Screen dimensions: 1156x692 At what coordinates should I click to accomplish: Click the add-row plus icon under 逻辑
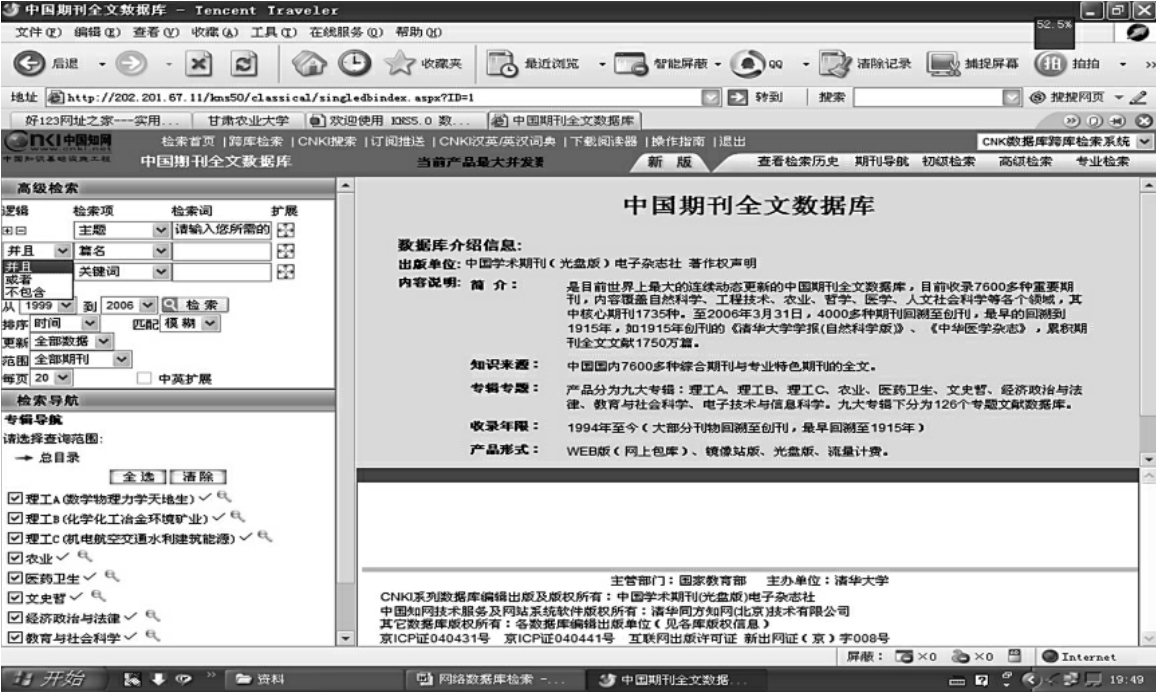pyautogui.click(x=8, y=231)
